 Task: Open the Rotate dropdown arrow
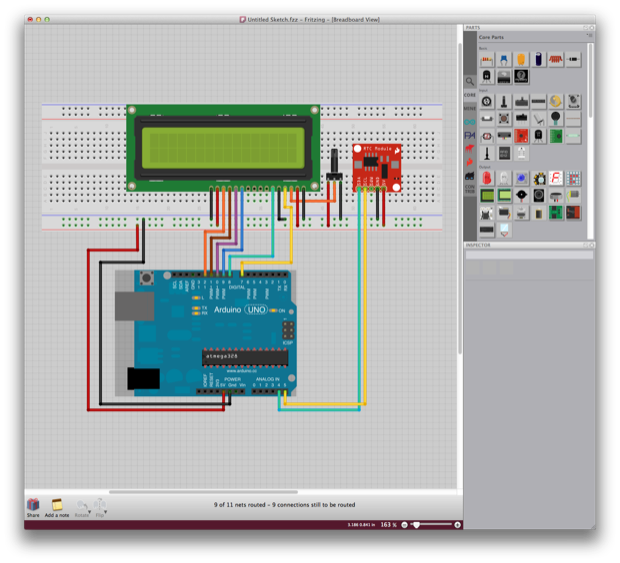pos(89,512)
